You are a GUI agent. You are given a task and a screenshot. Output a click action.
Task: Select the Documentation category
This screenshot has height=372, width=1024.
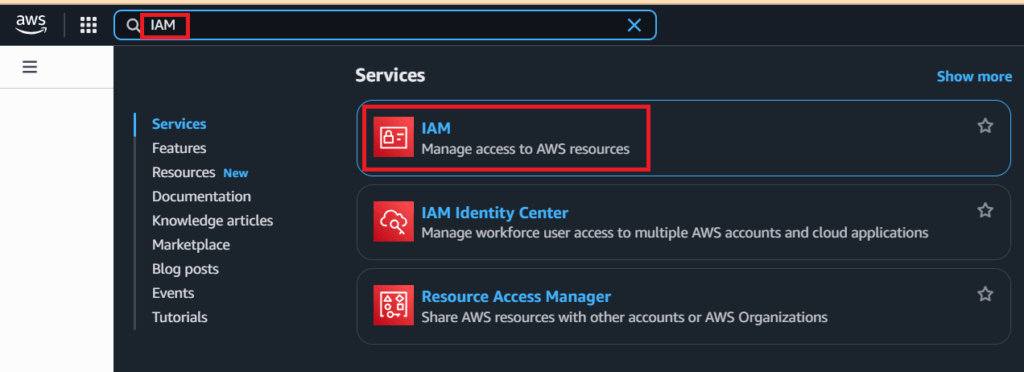pyautogui.click(x=201, y=196)
